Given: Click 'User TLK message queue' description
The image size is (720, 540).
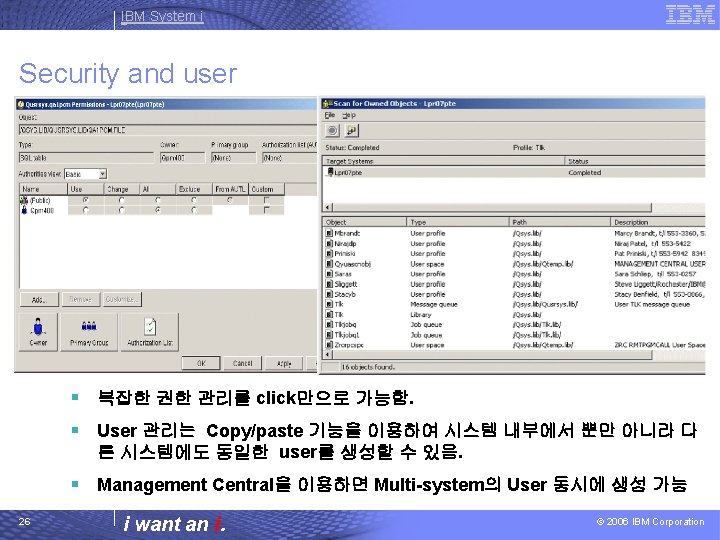Looking at the screenshot, I should [x=652, y=304].
